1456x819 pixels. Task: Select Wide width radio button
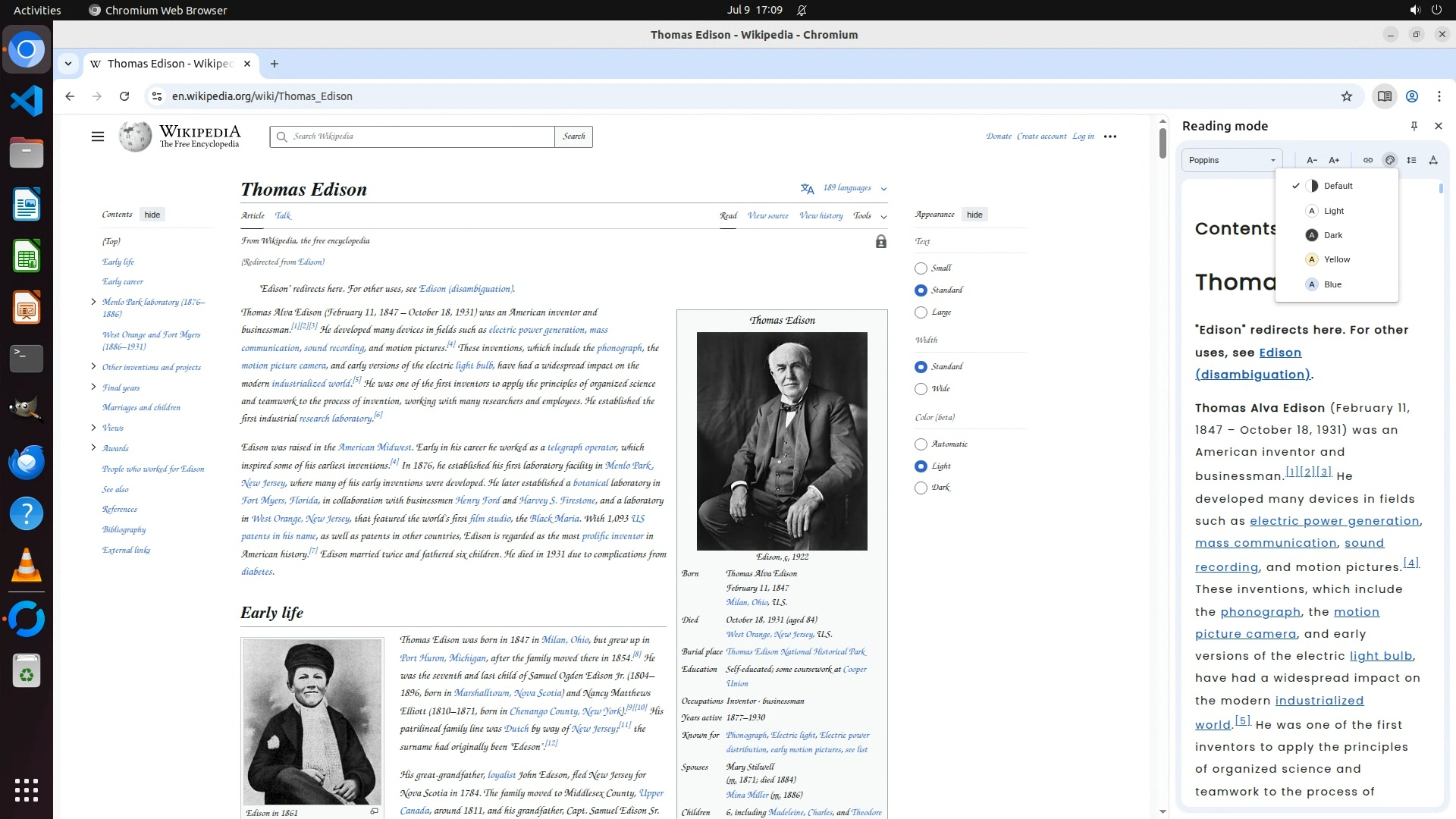(921, 389)
